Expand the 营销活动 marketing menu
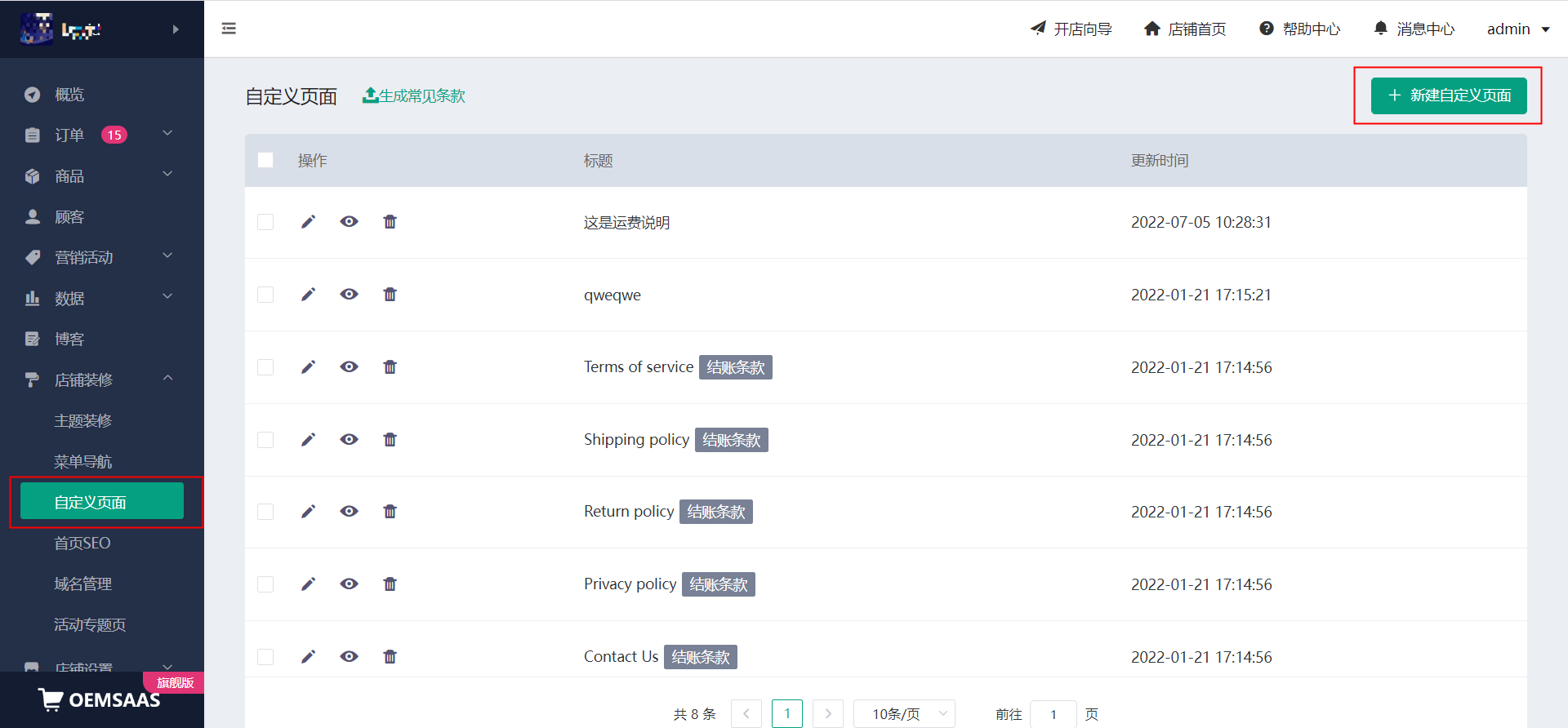This screenshot has height=728, width=1568. [x=102, y=257]
